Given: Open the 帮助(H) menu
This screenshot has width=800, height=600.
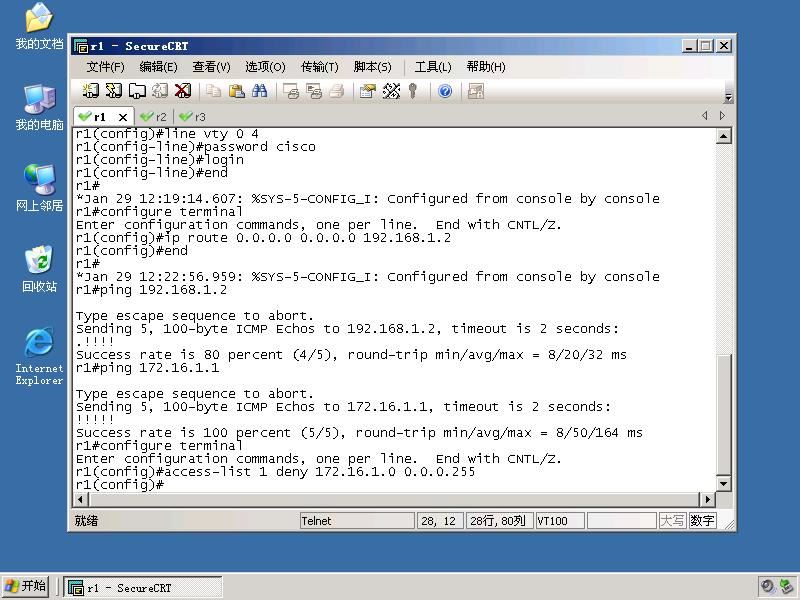Looking at the screenshot, I should [x=486, y=67].
